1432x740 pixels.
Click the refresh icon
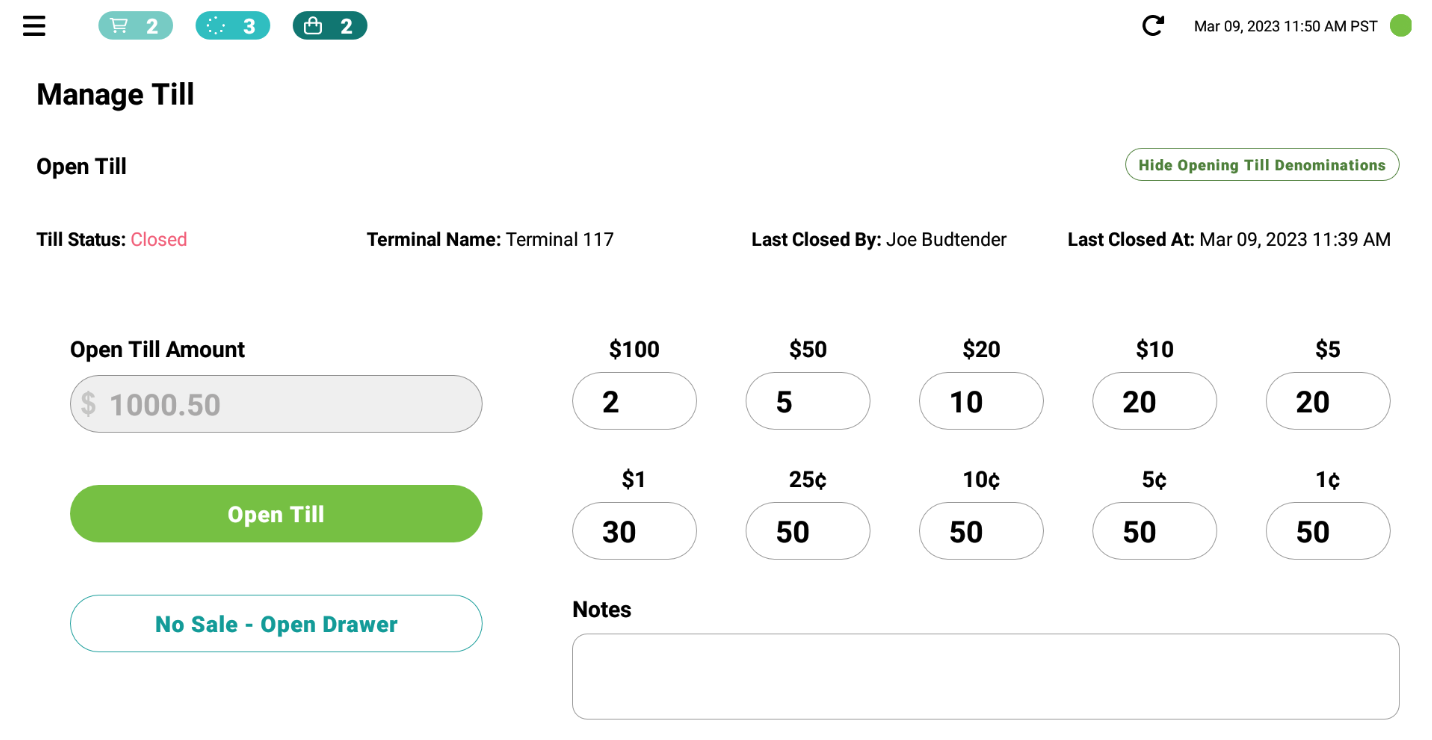click(1153, 26)
